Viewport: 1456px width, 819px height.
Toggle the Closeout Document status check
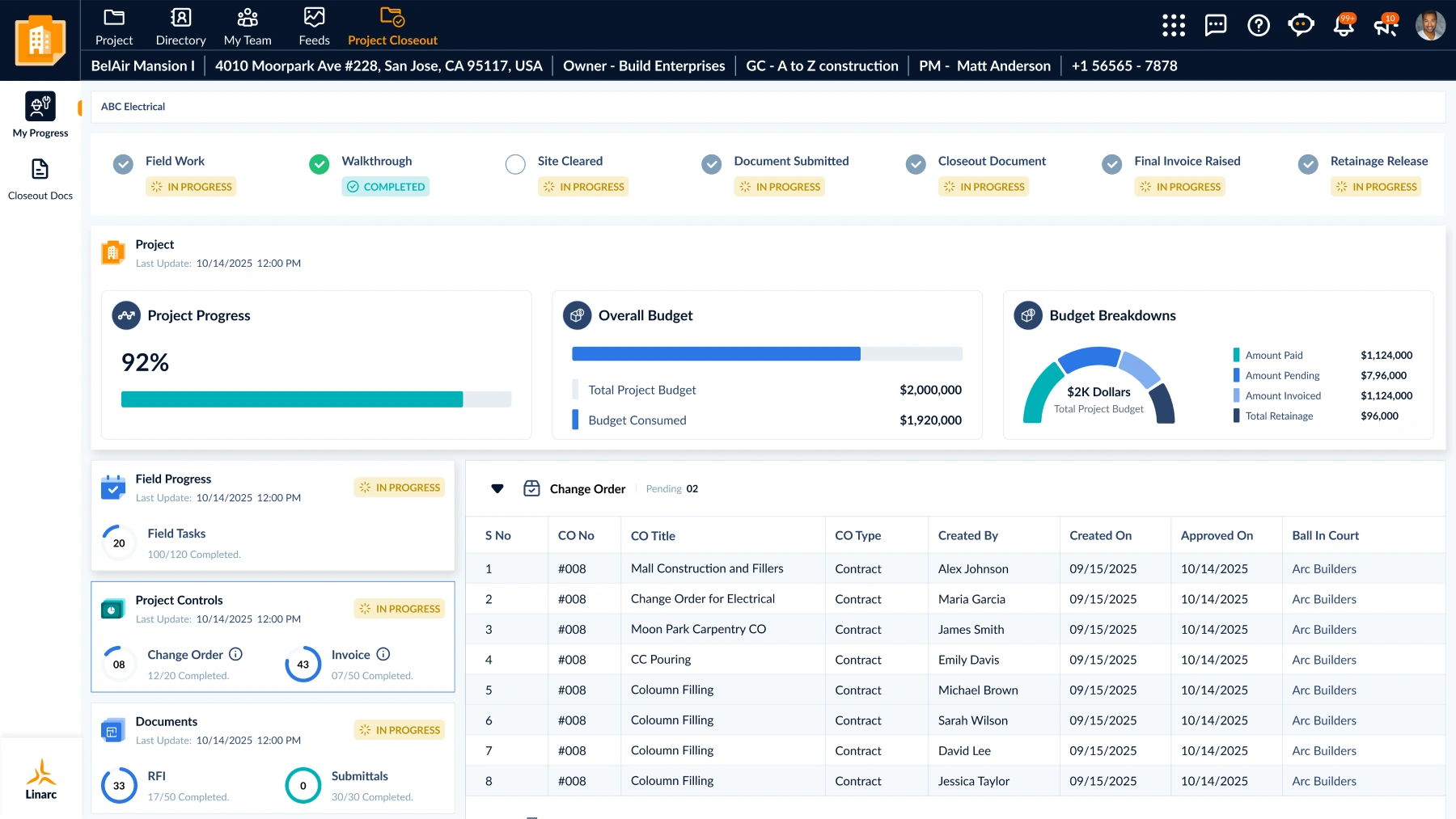[x=916, y=164]
